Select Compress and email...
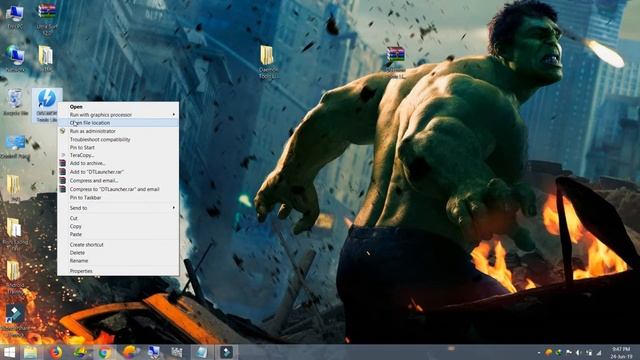 pos(118,180)
